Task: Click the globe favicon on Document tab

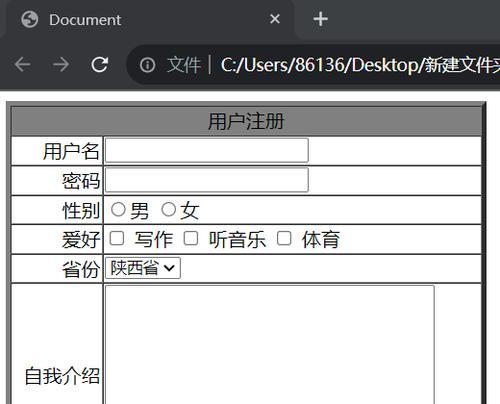Action: click(x=30, y=19)
